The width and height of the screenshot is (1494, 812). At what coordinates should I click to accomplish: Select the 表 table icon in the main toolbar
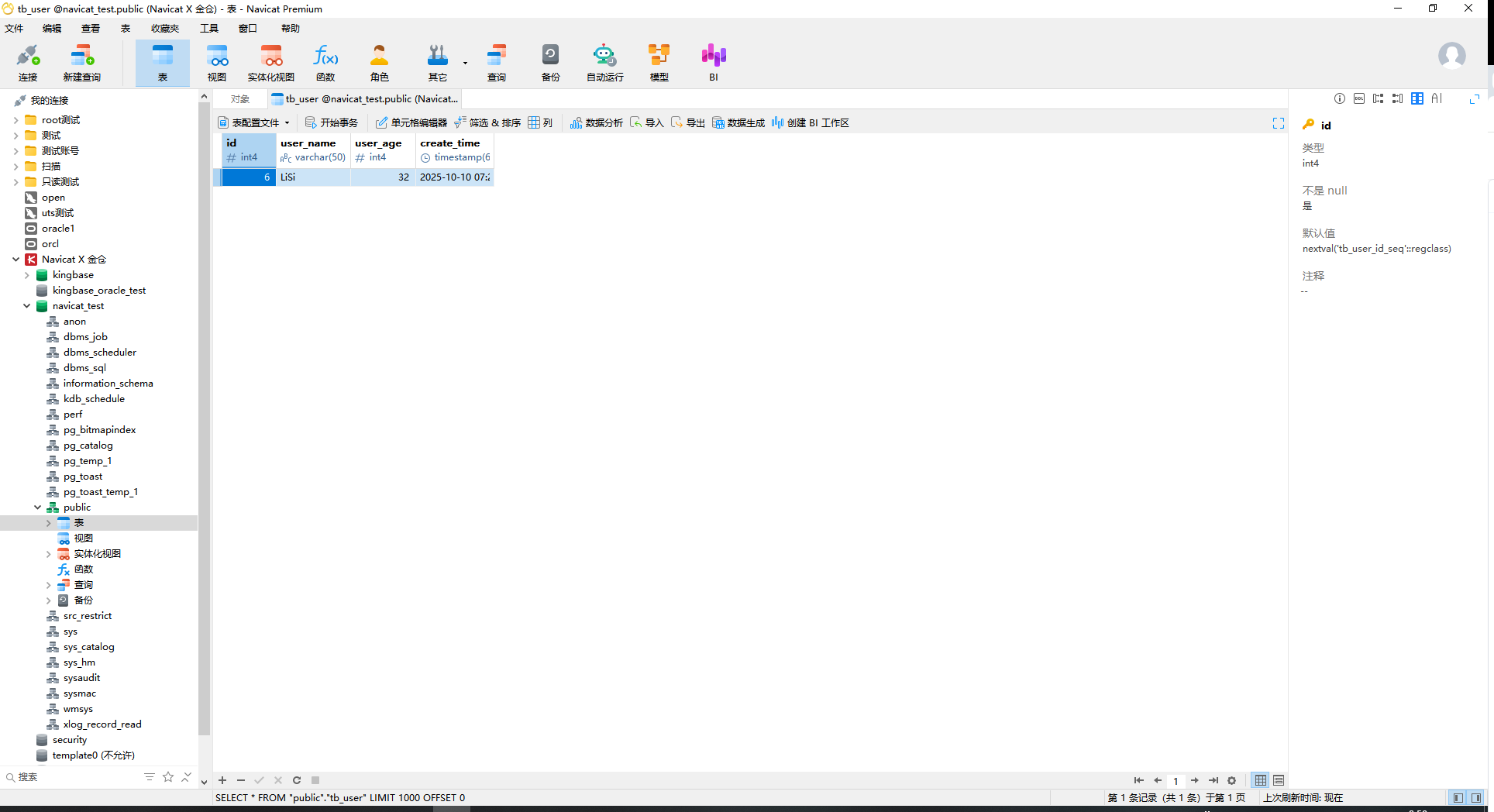(x=163, y=63)
